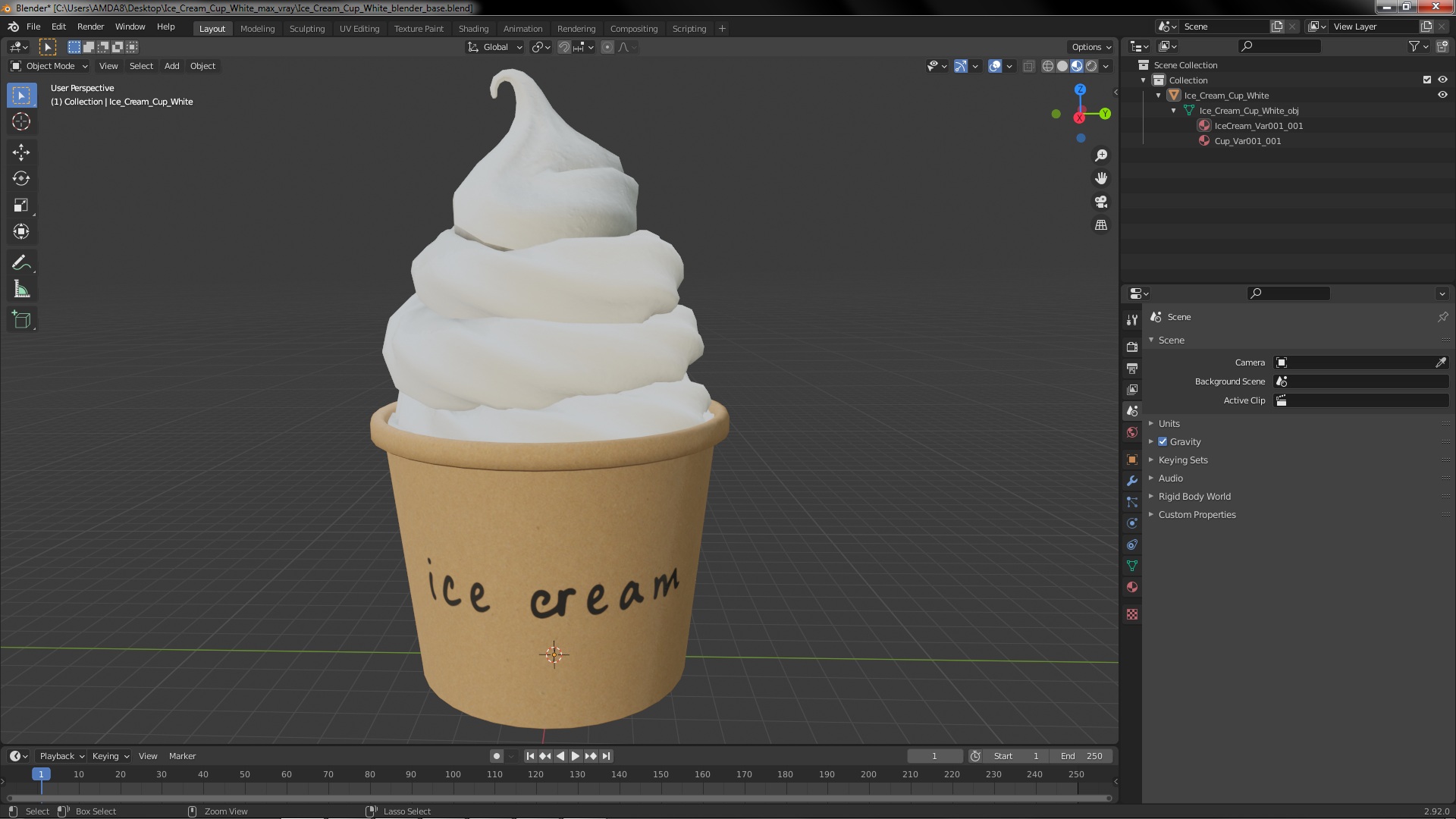The image size is (1456, 819).
Task: Activate the Move tool
Action: click(x=21, y=152)
